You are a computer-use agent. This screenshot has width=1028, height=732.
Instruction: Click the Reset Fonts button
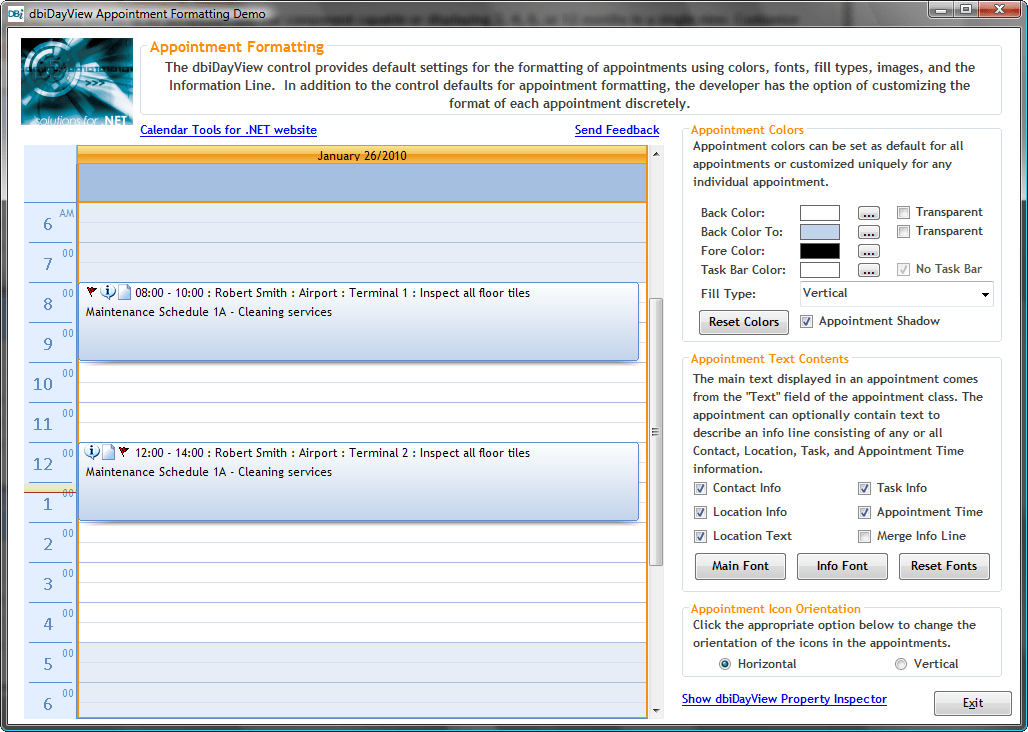click(x=944, y=566)
